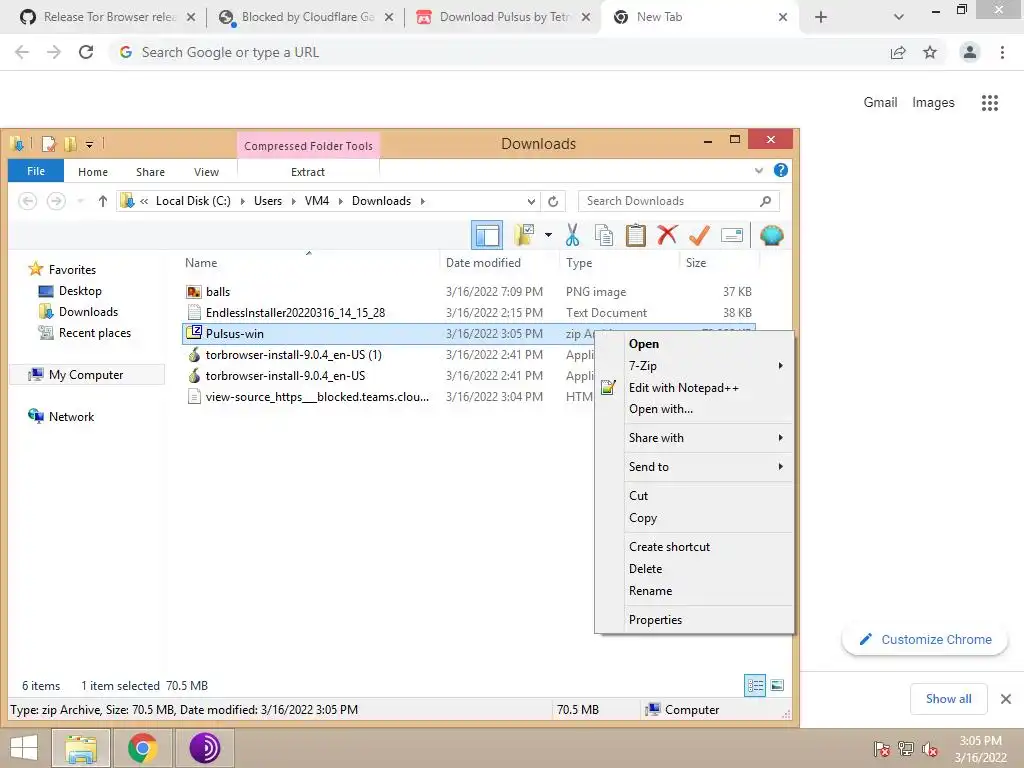Screen dimensions: 1024x768
Task: Switch to Download Pulsus browser tab
Action: [x=503, y=17]
